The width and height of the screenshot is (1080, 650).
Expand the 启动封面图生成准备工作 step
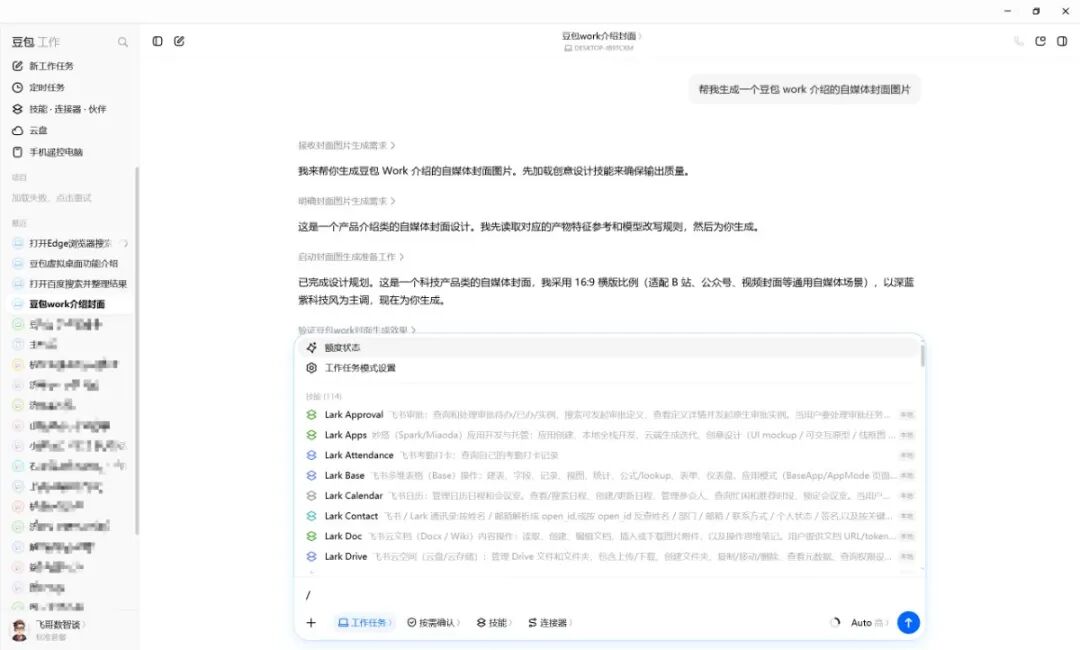coord(351,257)
